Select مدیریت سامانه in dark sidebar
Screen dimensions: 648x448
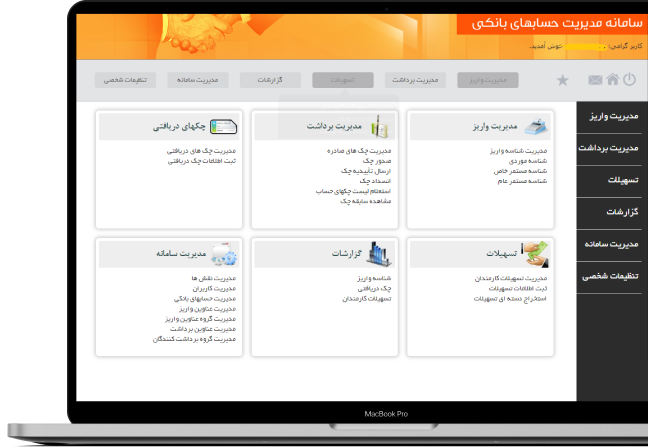coord(609,245)
